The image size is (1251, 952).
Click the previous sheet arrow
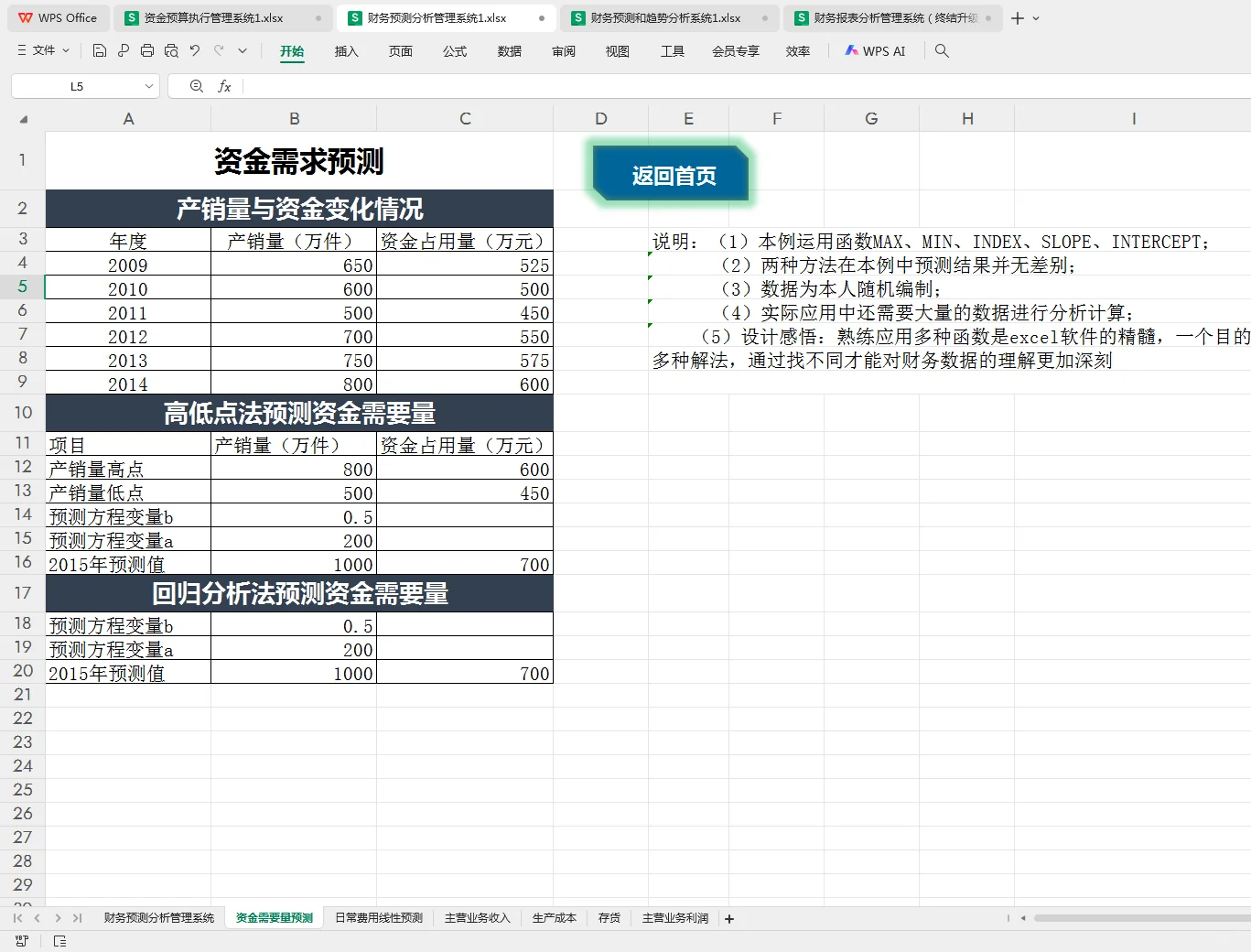coord(37,918)
